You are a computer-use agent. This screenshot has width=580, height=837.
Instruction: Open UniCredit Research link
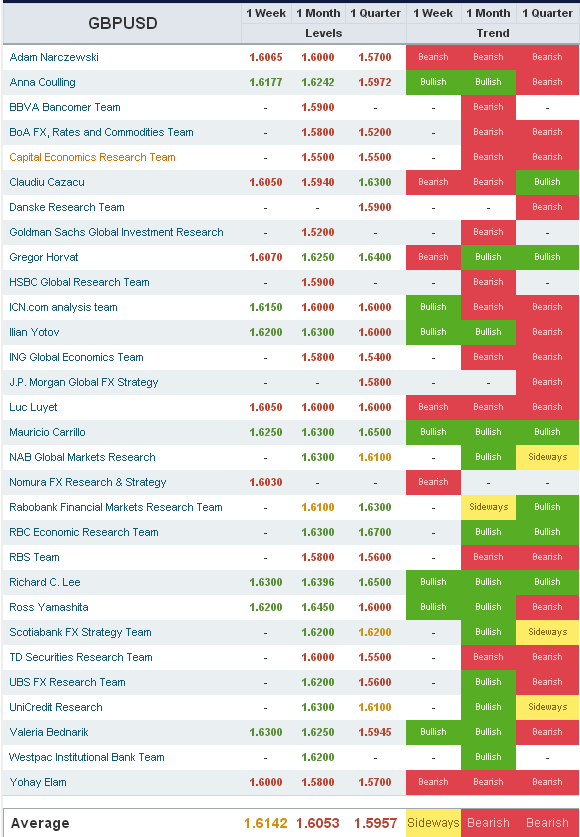(x=56, y=707)
